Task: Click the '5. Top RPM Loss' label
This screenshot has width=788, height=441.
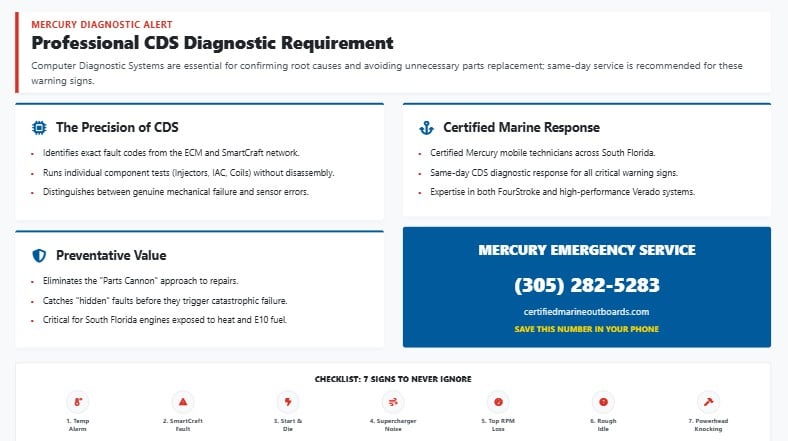Action: coord(498,425)
